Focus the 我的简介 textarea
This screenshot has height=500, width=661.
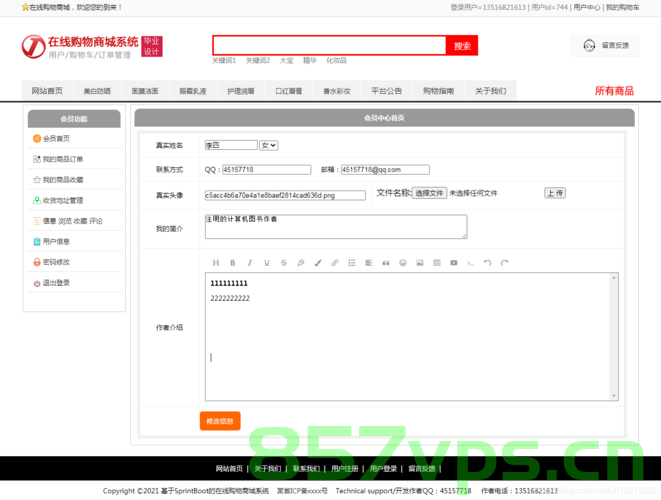(336, 227)
